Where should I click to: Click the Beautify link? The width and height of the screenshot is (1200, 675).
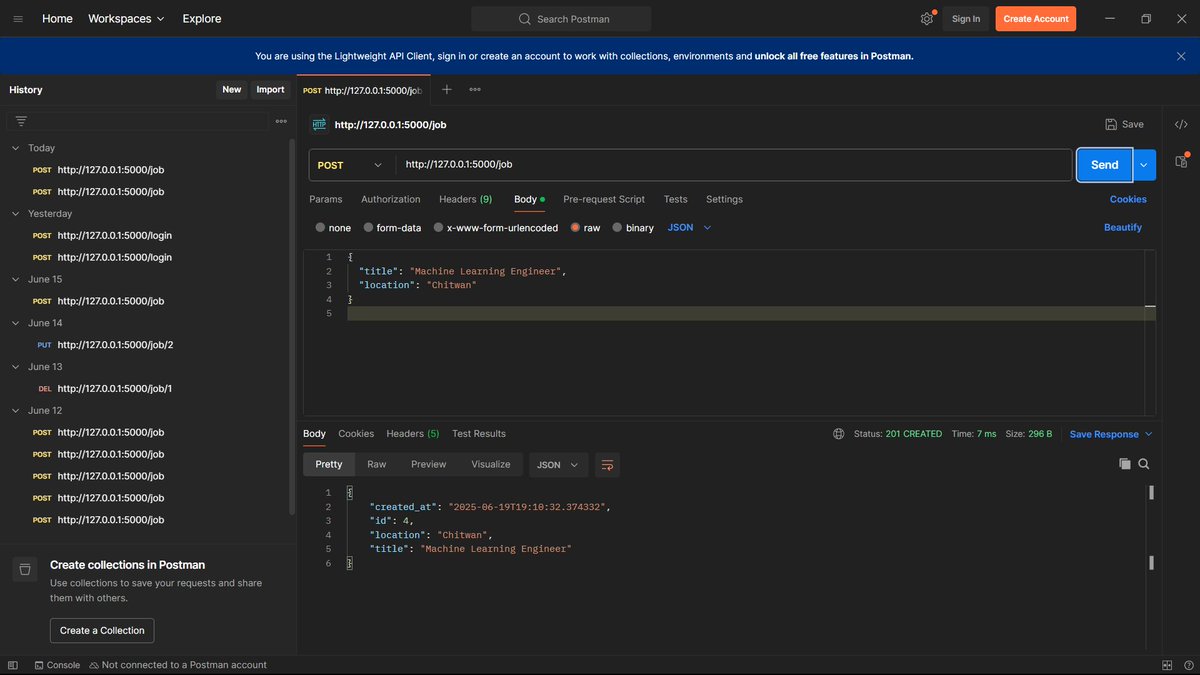(x=1123, y=228)
